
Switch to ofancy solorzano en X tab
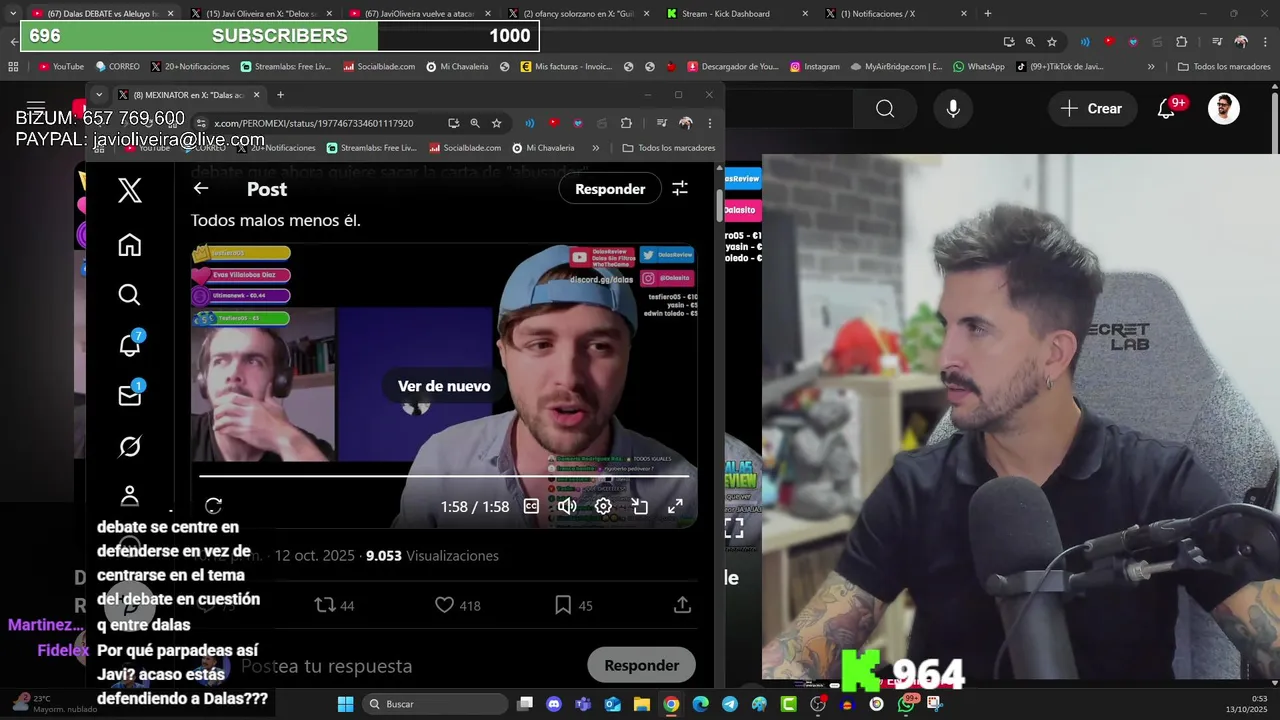pyautogui.click(x=577, y=14)
